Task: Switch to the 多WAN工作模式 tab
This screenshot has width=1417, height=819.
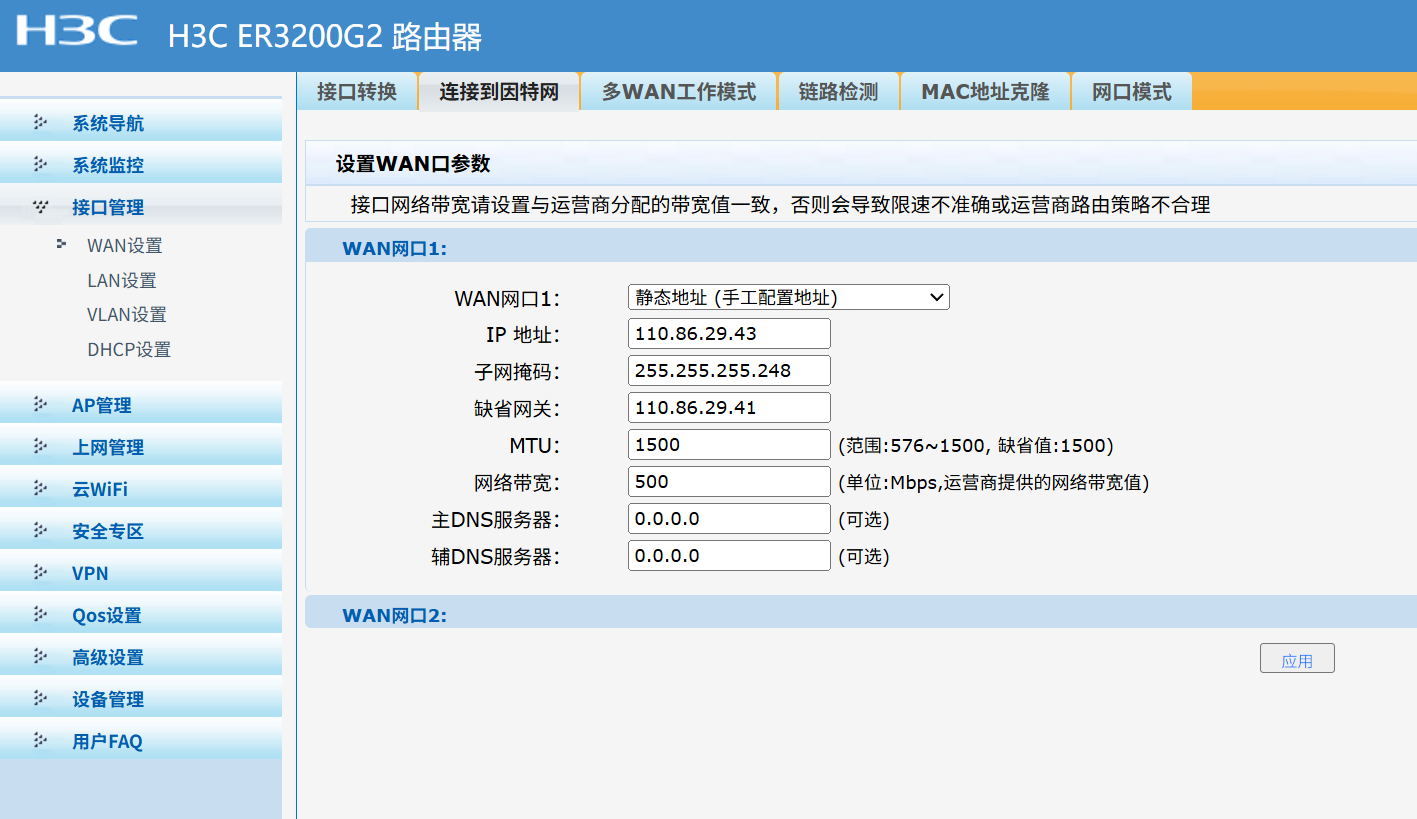Action: pyautogui.click(x=678, y=92)
